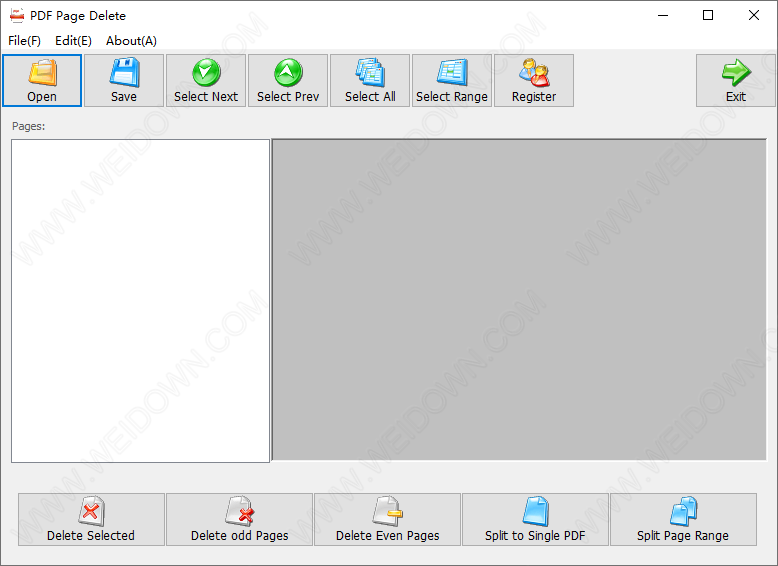This screenshot has height=566, width=778.
Task: Open a PDF with the Open toolbar button
Action: point(42,80)
